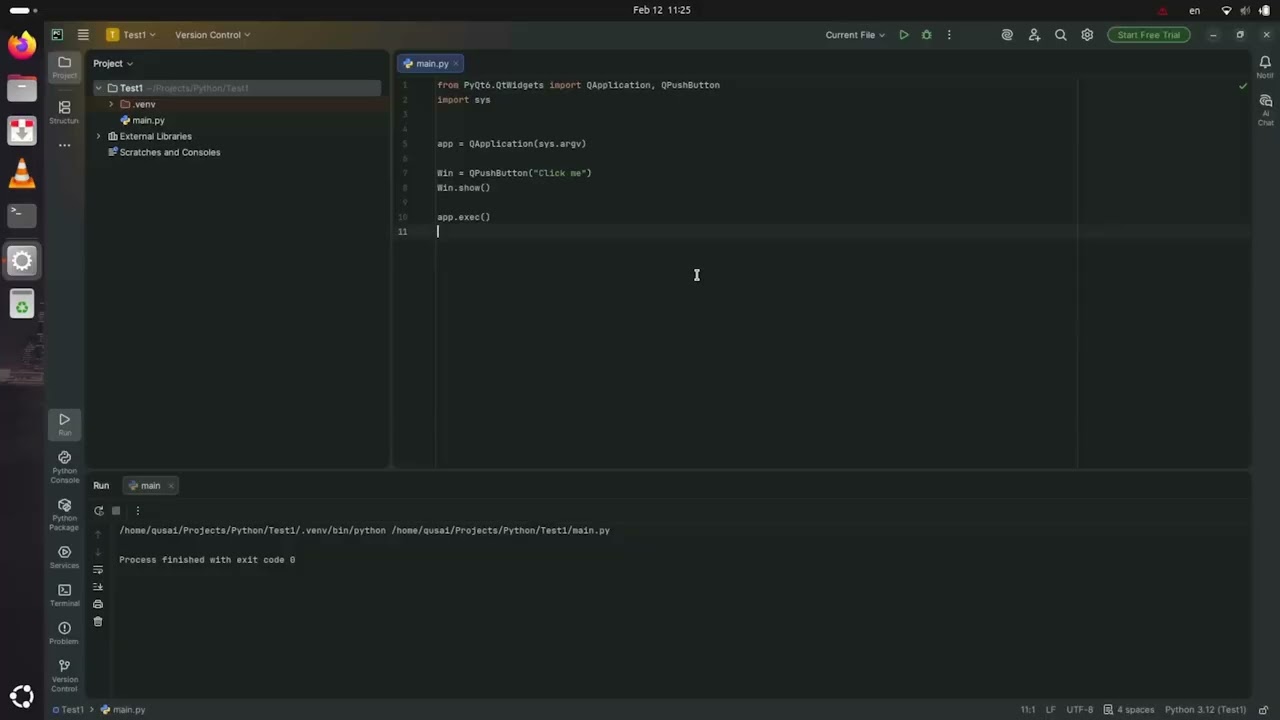Screen dimensions: 1280x720
Task: Toggle scroll to end in Run console
Action: (98, 587)
